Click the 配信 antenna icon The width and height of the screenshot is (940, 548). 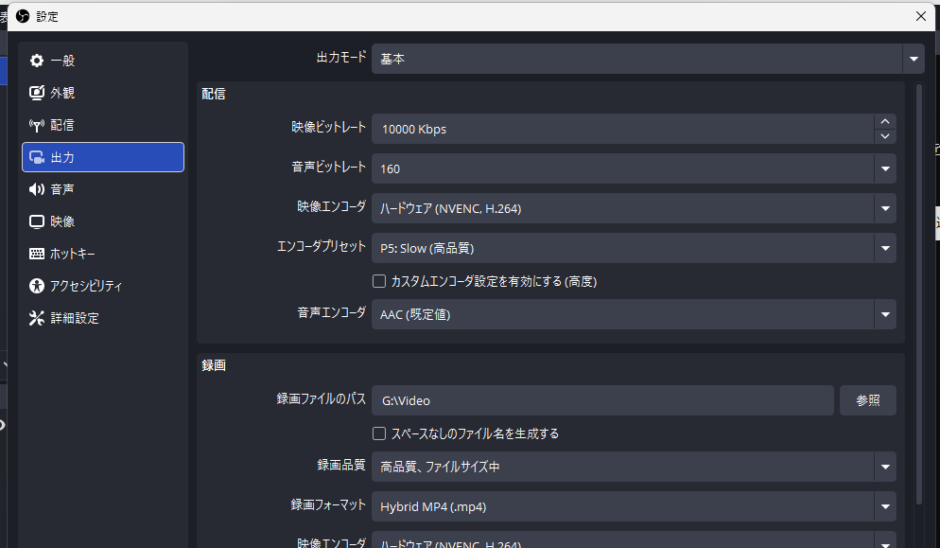click(37, 125)
